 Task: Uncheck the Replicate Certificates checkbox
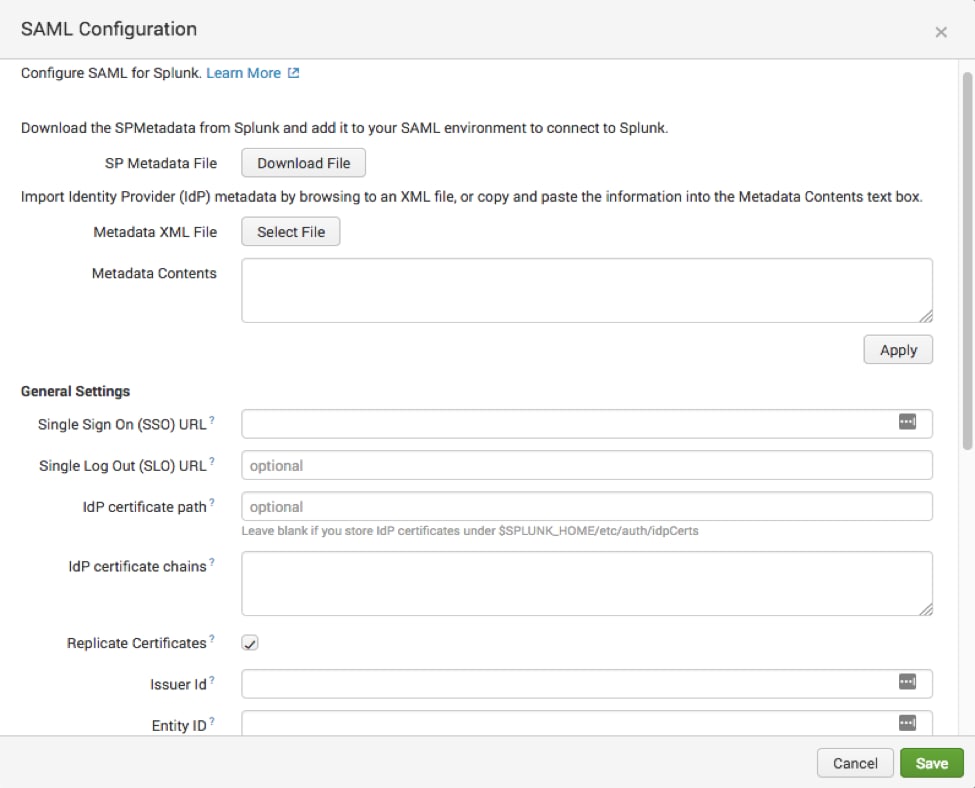coord(250,643)
